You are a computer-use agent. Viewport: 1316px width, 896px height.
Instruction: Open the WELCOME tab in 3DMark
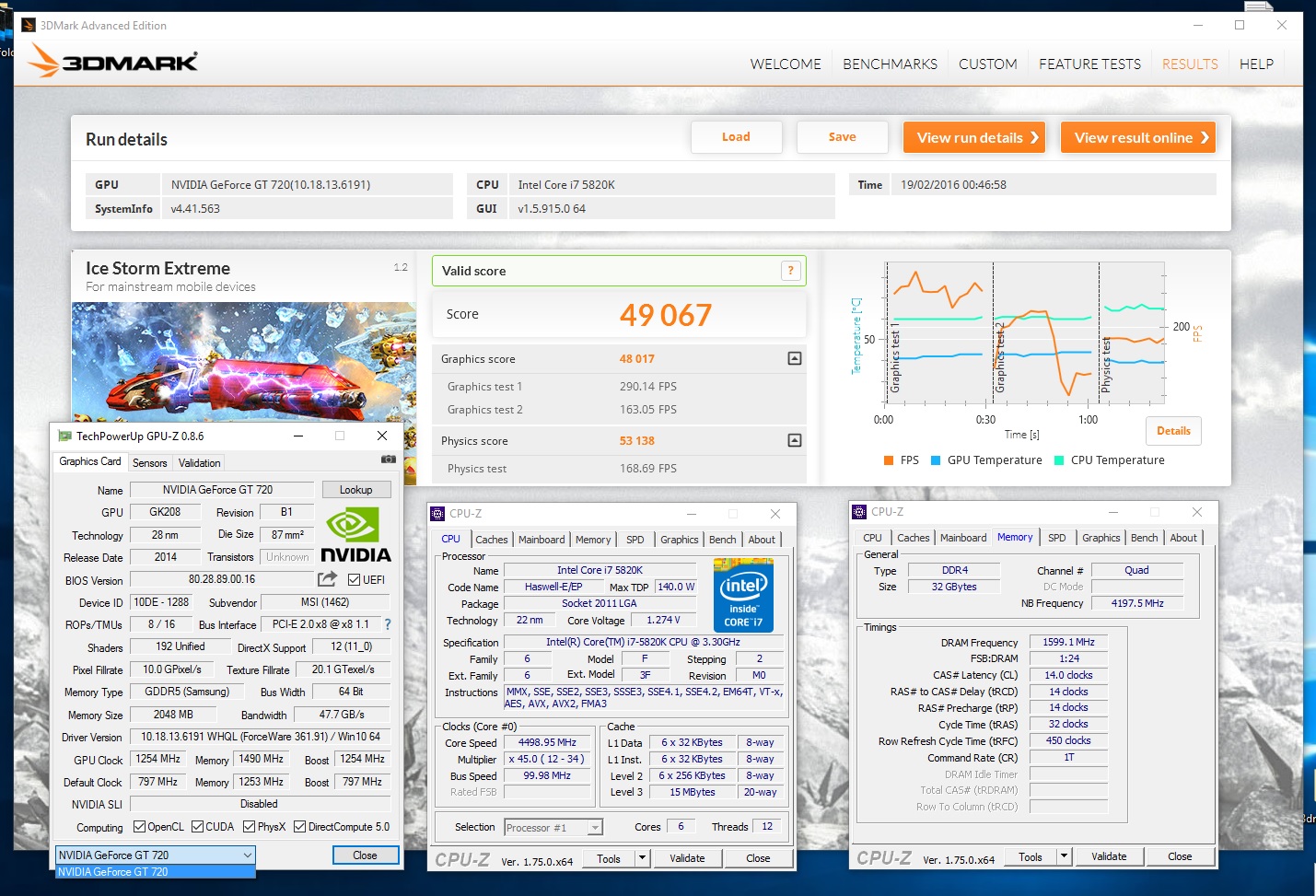click(786, 64)
